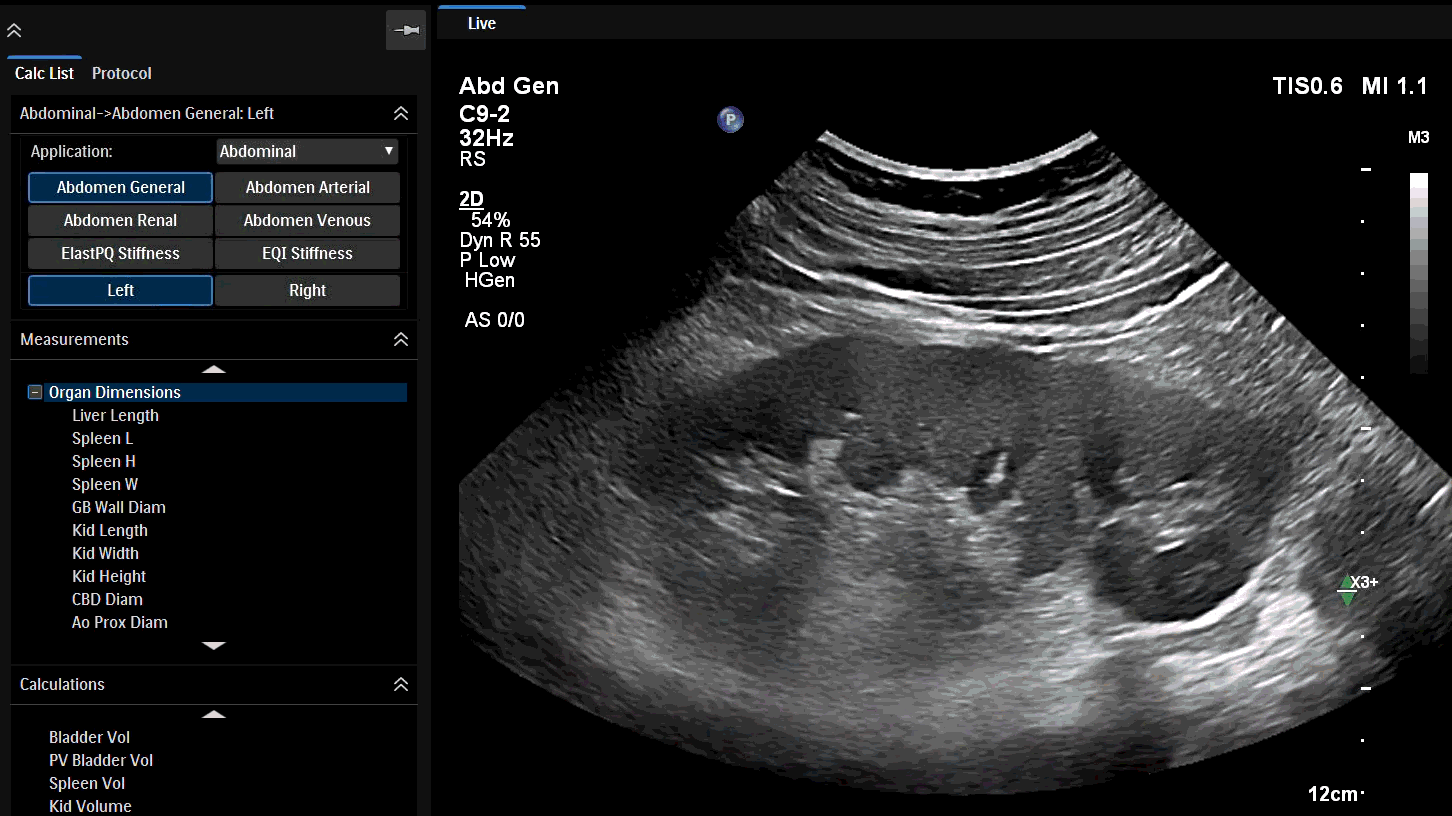Collapse the Calculations panel chevron
This screenshot has height=816, width=1452.
400,684
